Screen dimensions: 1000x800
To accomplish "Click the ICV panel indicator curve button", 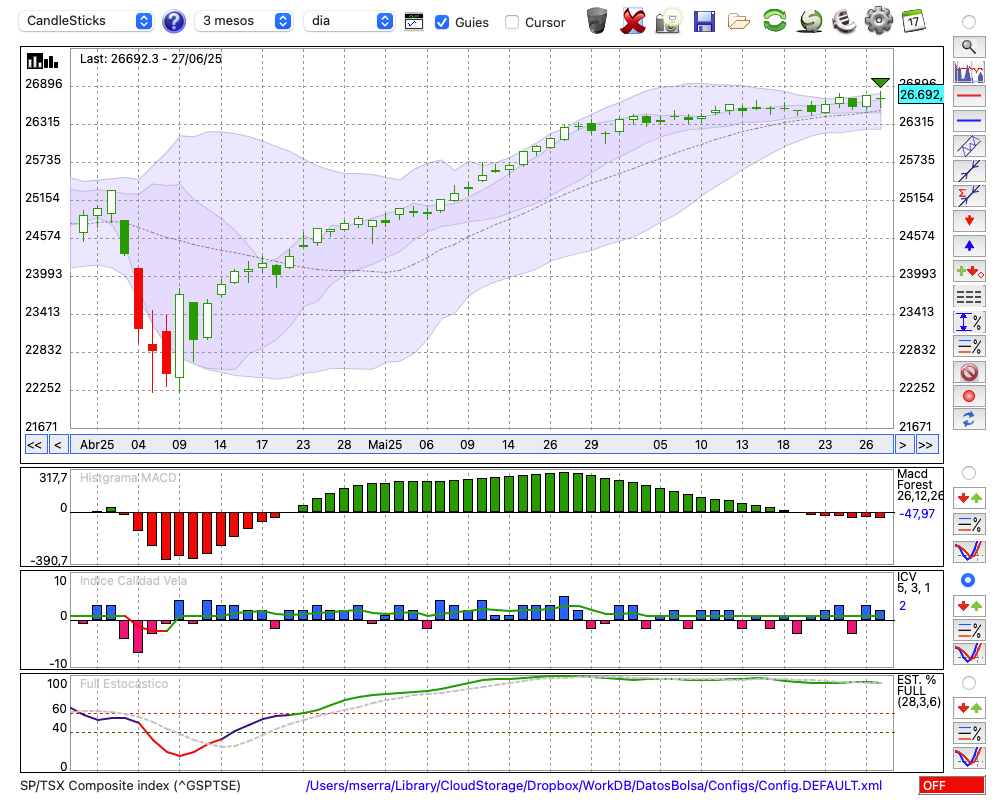I will pyautogui.click(x=969, y=654).
